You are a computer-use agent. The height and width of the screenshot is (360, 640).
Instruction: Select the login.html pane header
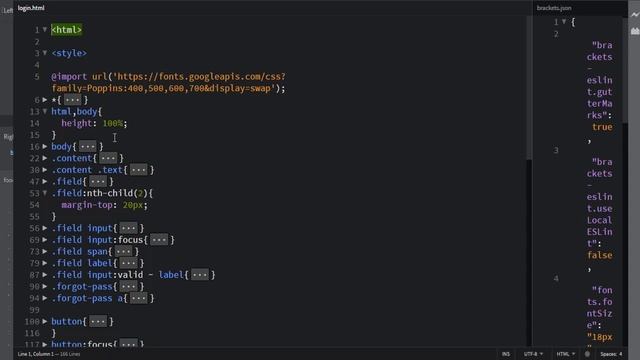pos(31,8)
